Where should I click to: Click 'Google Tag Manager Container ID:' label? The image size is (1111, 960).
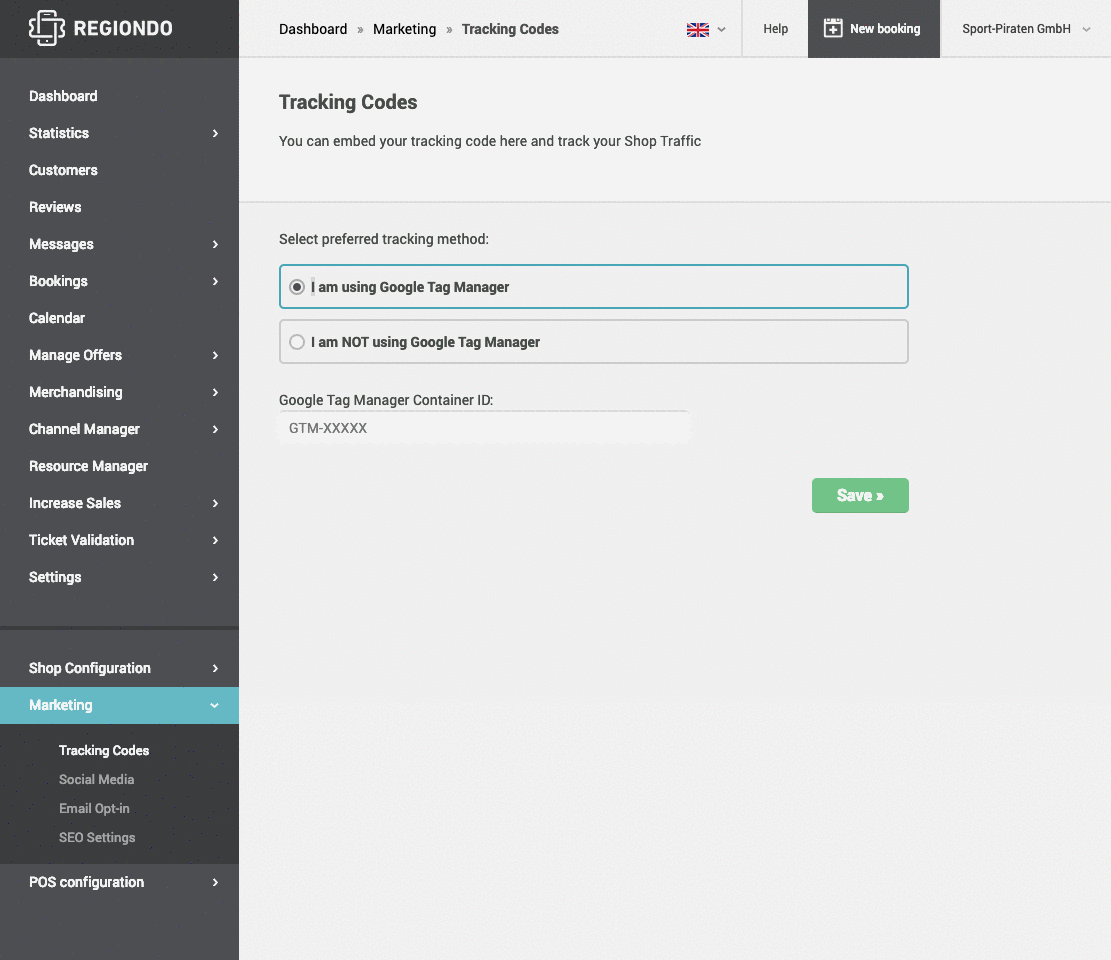coord(386,400)
